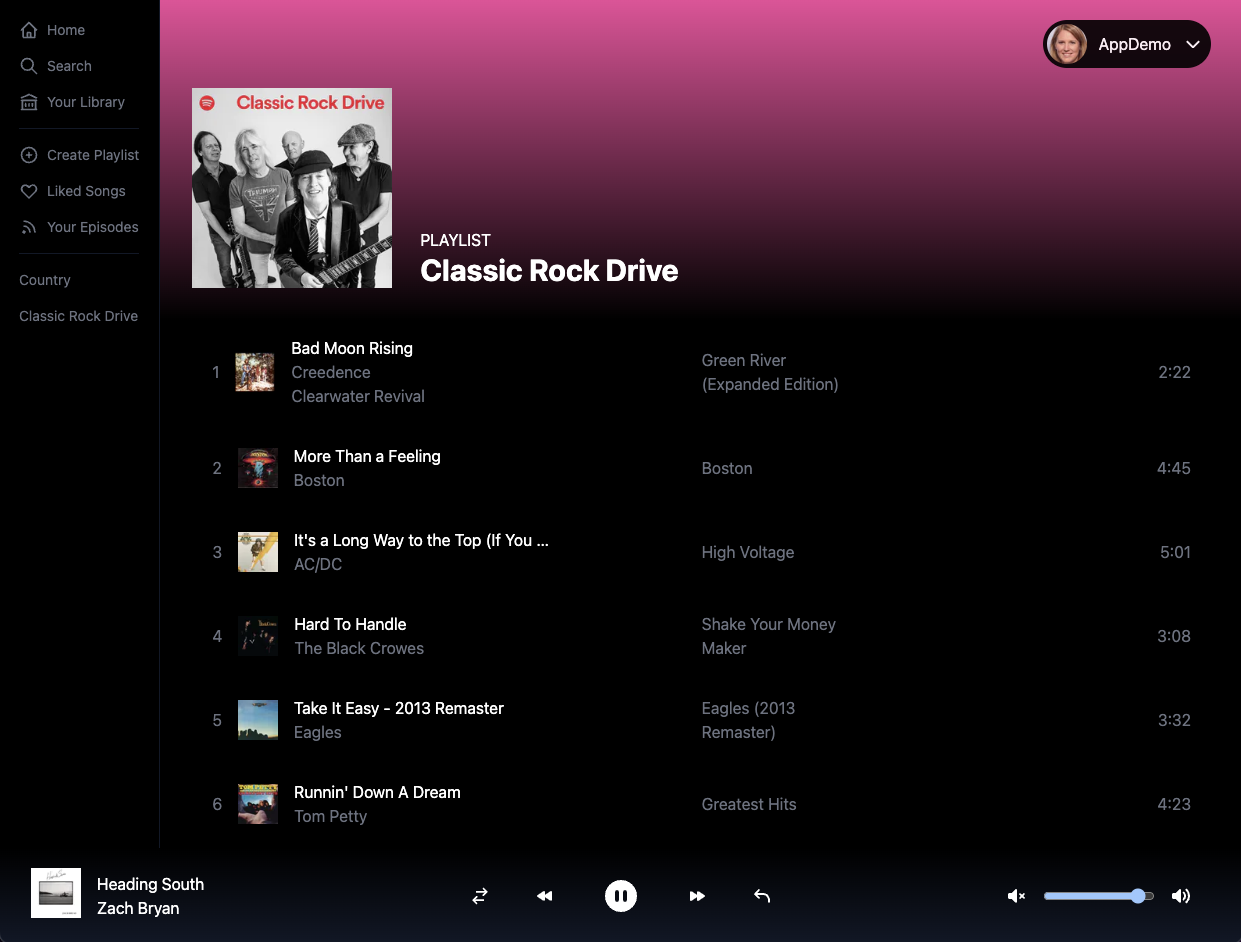The image size is (1241, 942).
Task: Adjust the volume slider
Action: tap(1099, 896)
